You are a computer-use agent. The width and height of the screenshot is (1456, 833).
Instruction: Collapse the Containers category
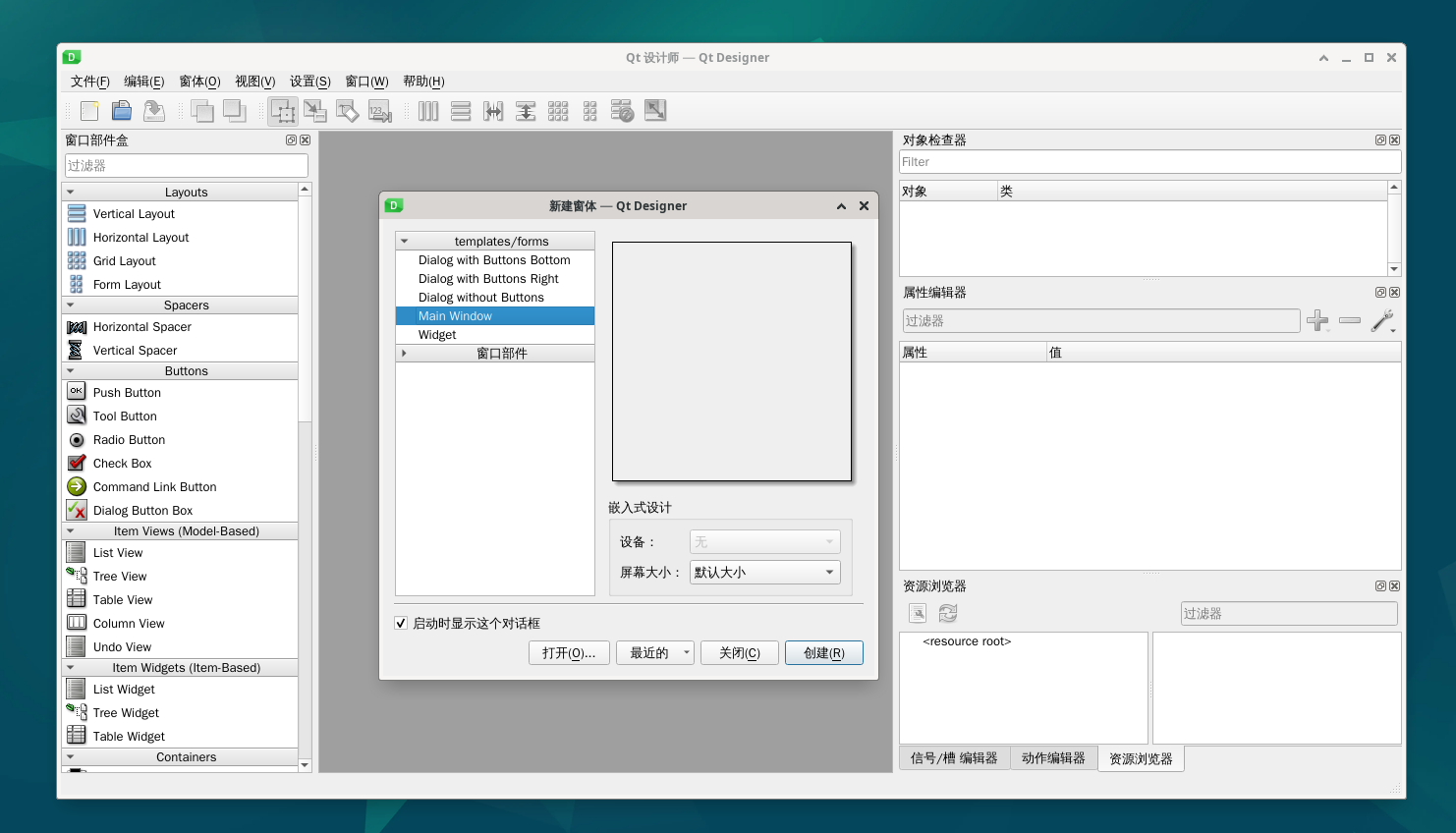70,757
